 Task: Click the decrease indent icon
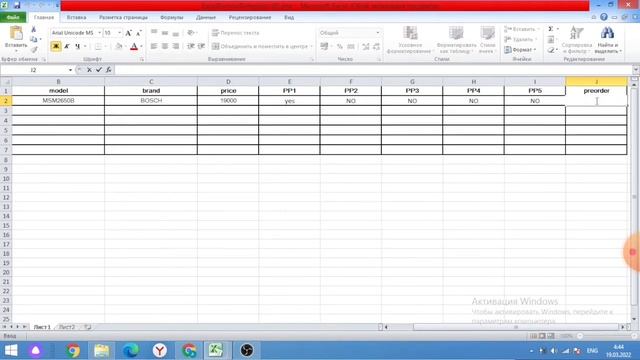(x=191, y=47)
